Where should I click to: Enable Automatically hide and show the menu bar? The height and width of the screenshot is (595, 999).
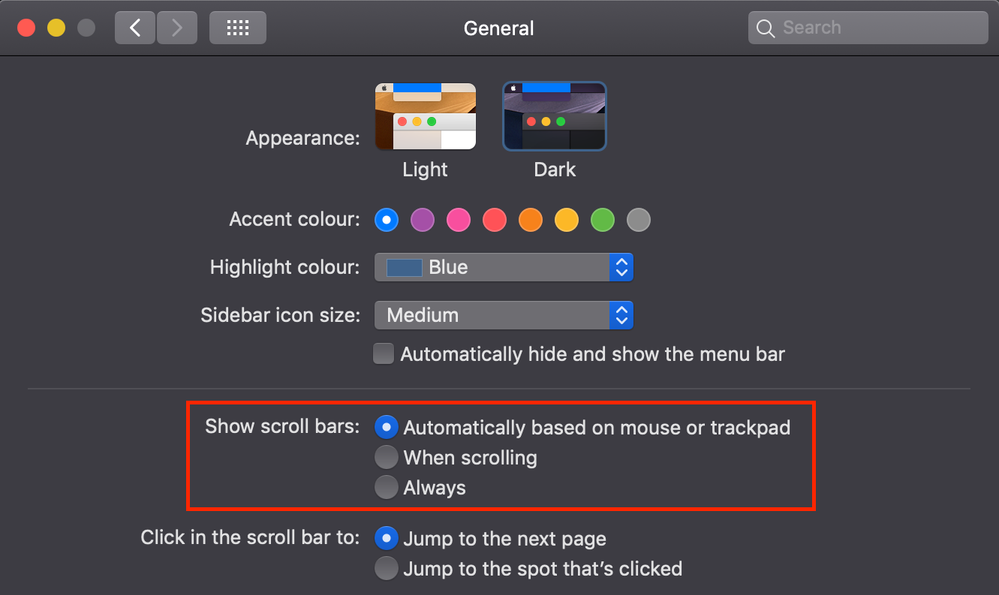[383, 353]
